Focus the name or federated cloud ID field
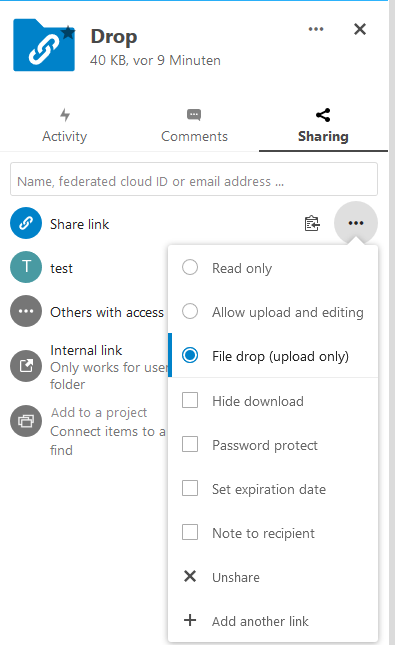This screenshot has height=645, width=395. point(194,179)
